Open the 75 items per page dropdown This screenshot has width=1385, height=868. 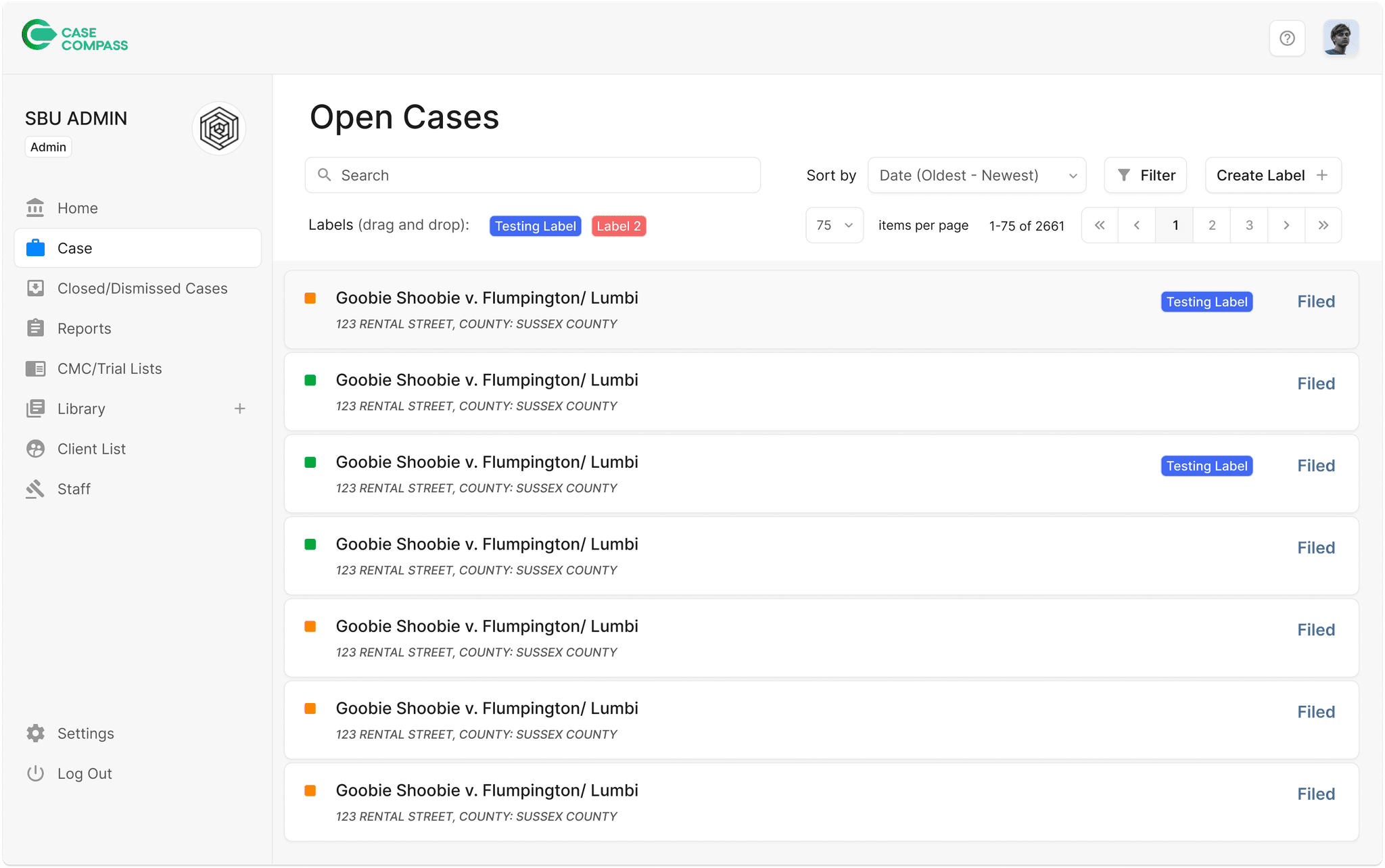[834, 225]
